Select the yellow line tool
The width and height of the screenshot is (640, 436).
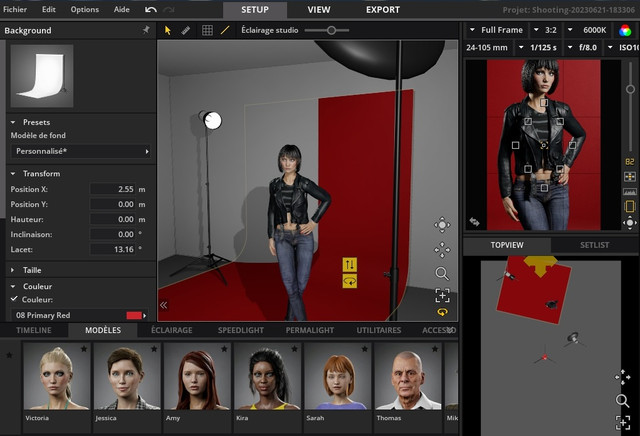225,30
